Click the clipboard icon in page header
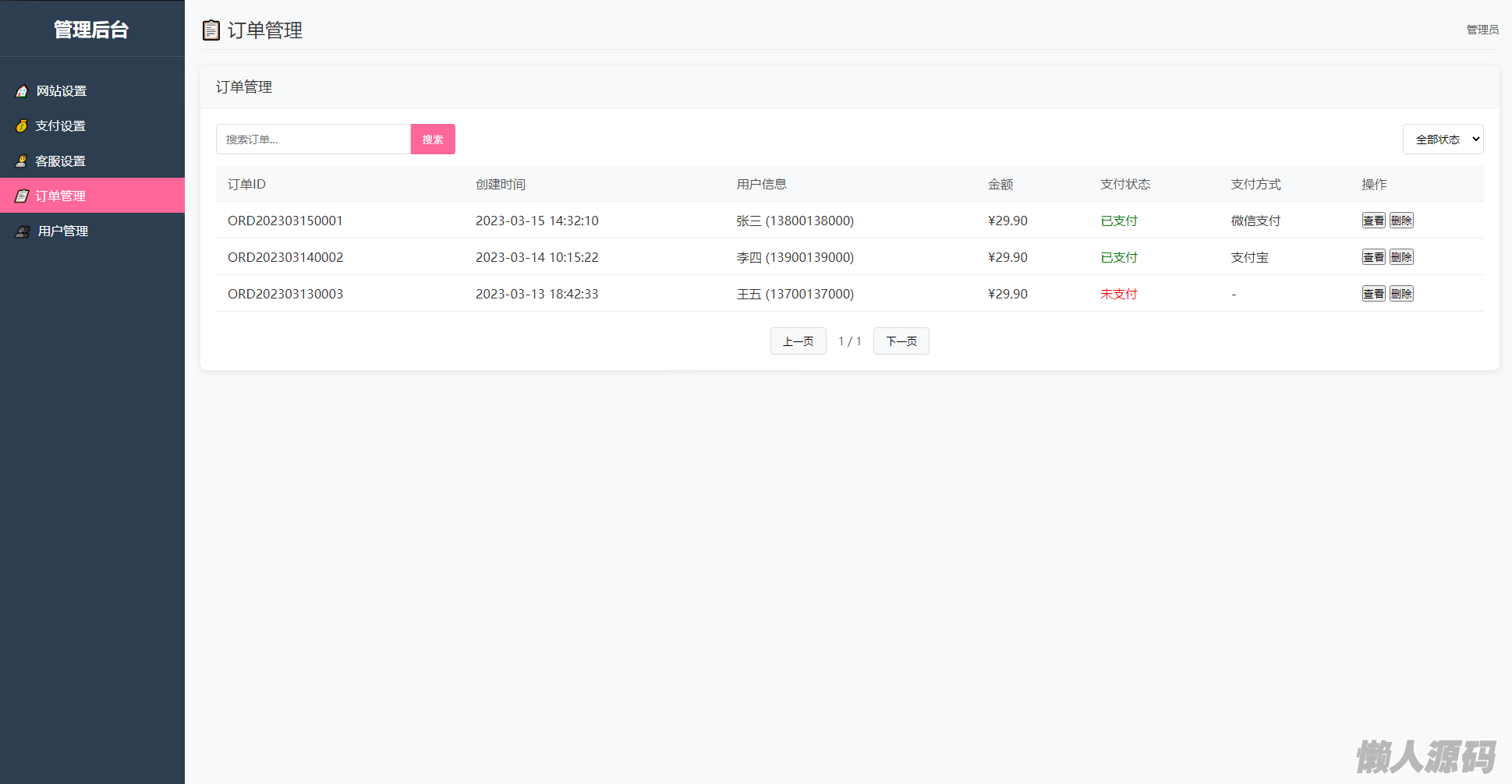Image resolution: width=1512 pixels, height=784 pixels. click(211, 30)
